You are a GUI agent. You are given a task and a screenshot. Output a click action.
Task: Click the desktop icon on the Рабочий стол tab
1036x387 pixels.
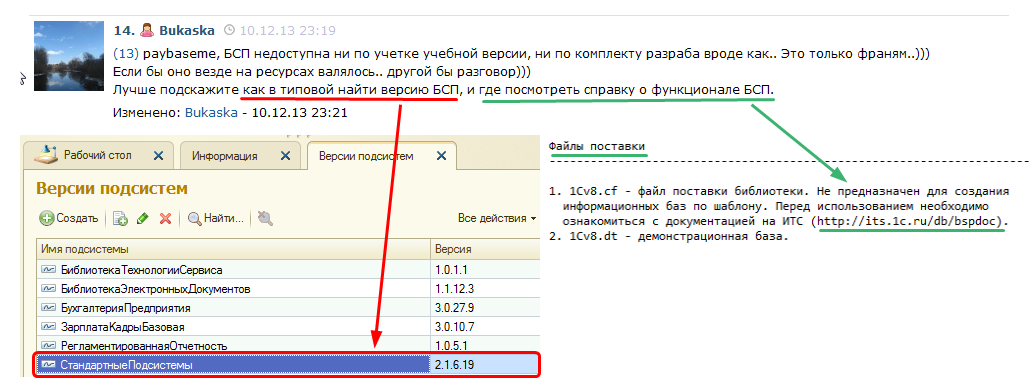[45, 156]
